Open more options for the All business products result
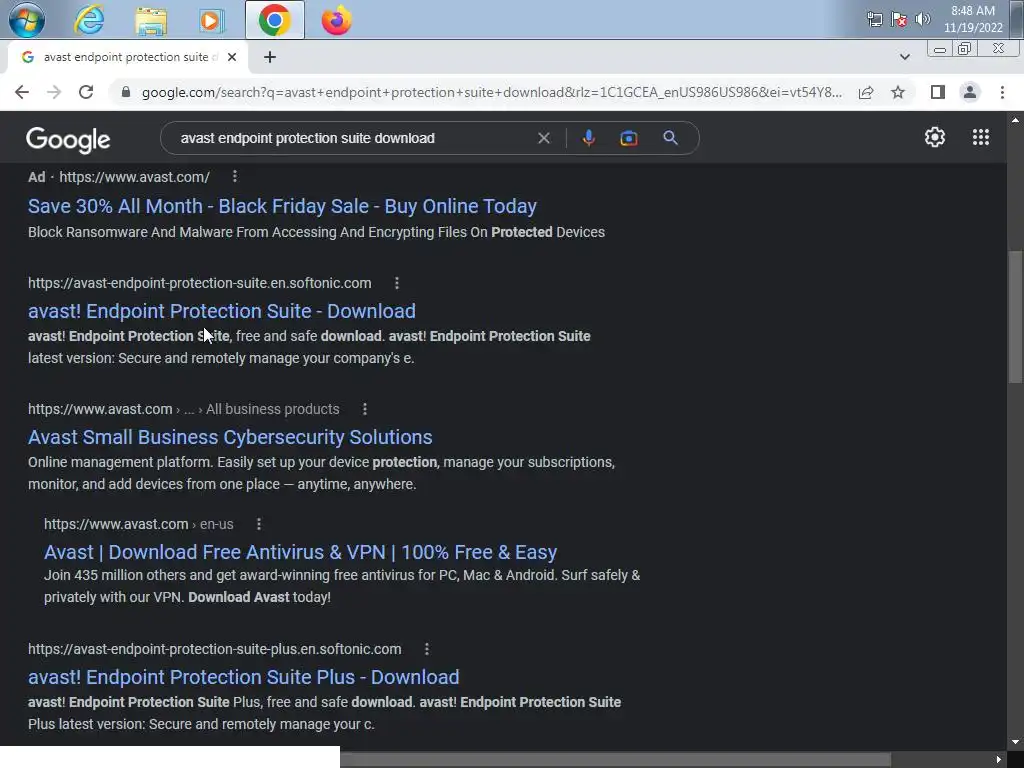 (x=364, y=409)
